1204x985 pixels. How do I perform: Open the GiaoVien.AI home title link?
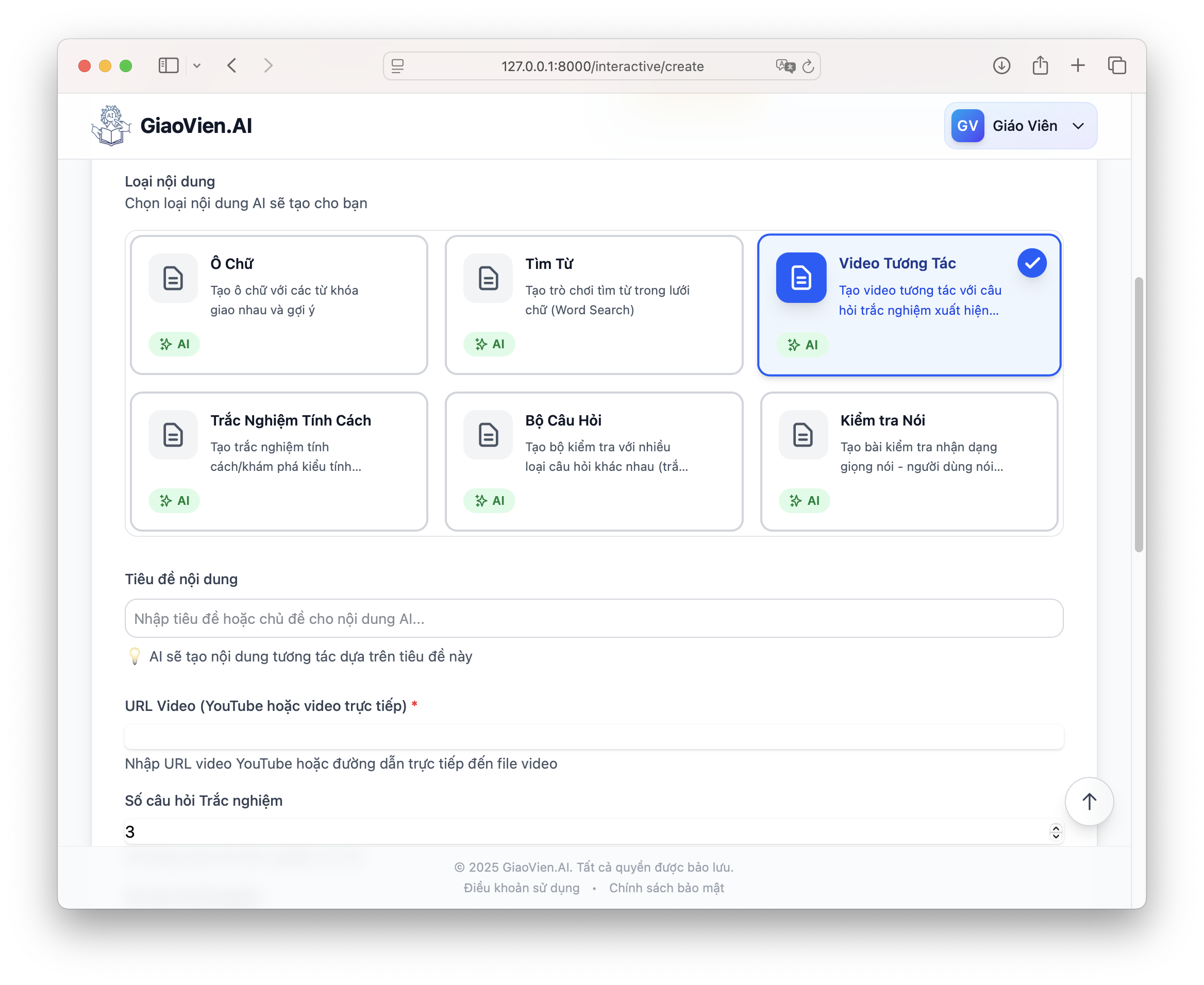pyautogui.click(x=196, y=126)
